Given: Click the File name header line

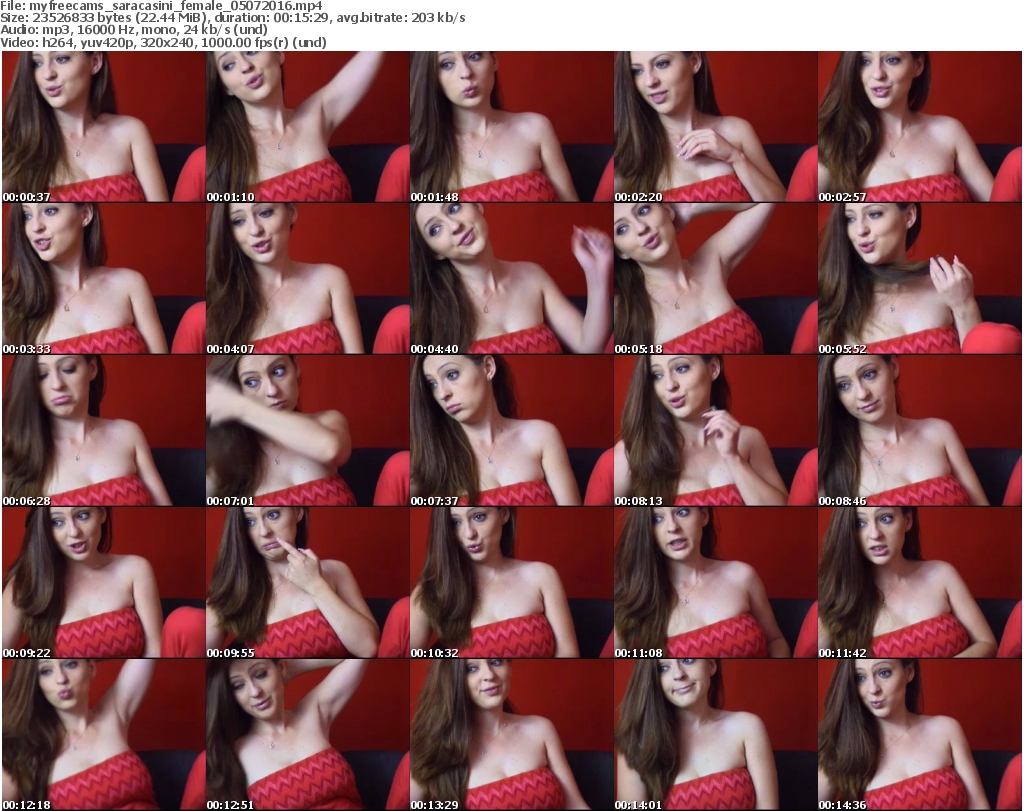Looking at the screenshot, I should coord(161,6).
